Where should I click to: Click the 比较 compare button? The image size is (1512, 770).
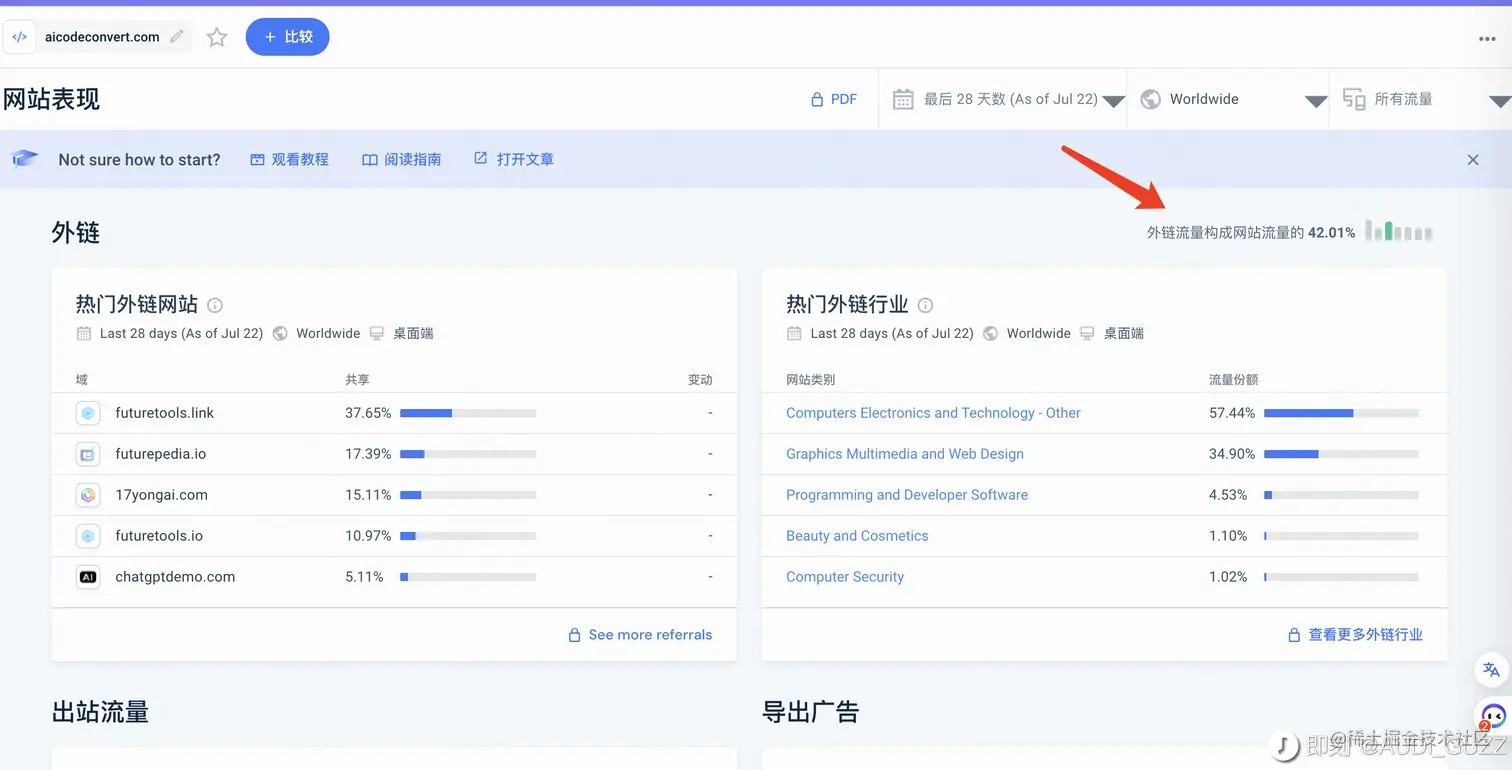pos(287,37)
